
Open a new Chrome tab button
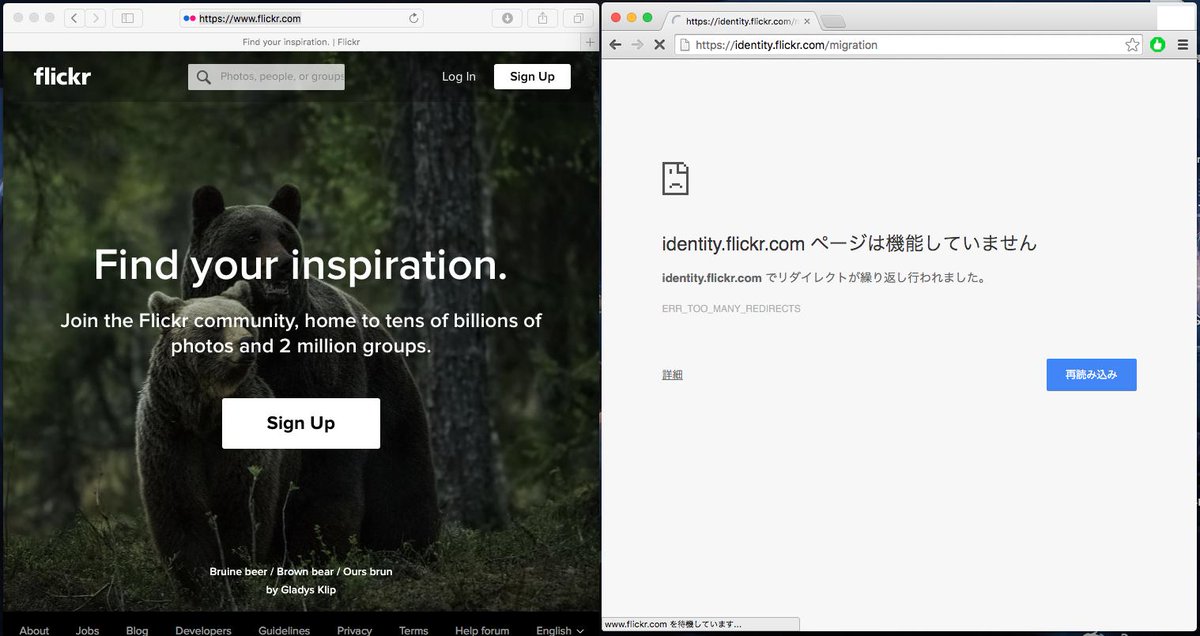(833, 21)
